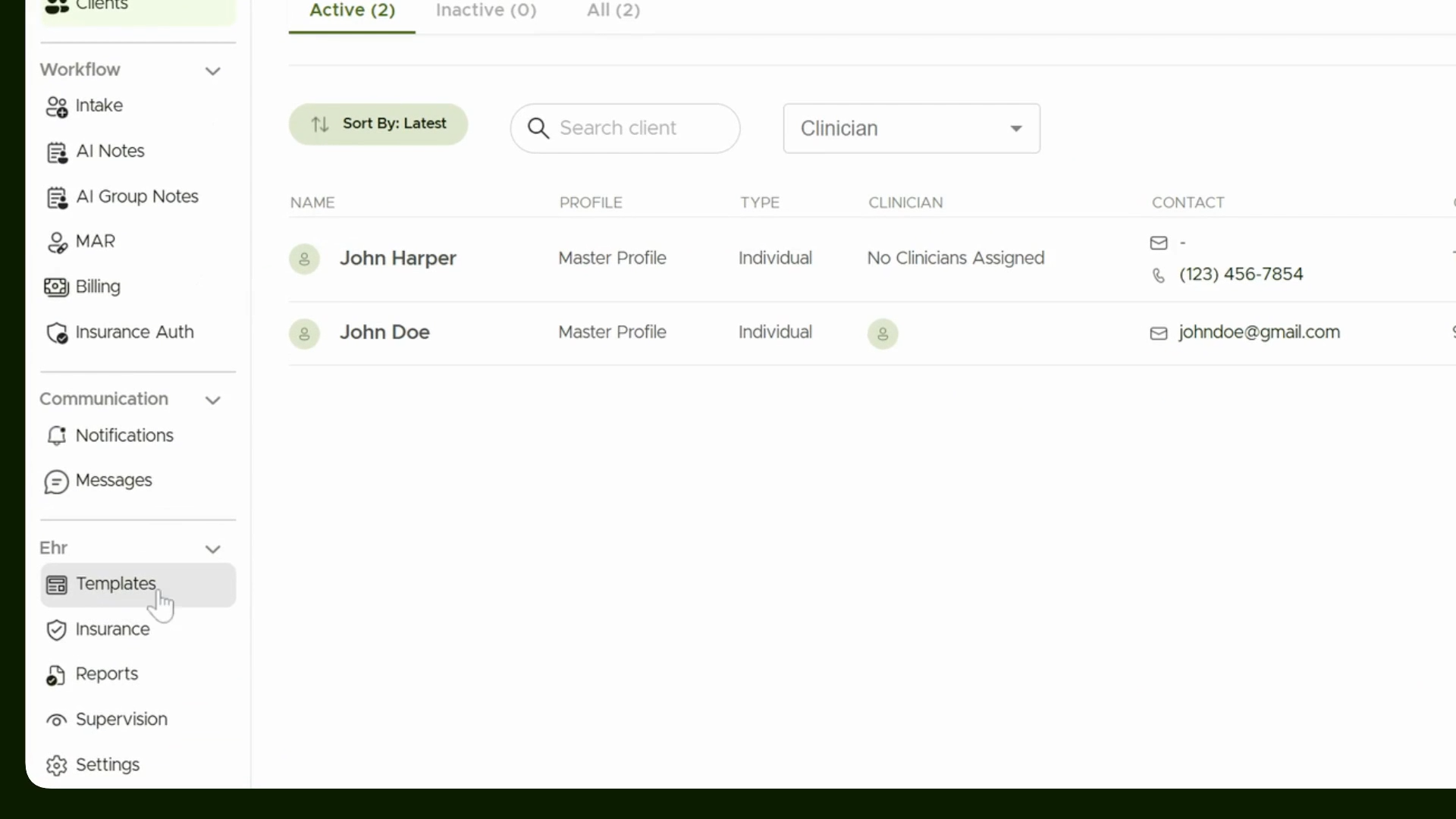The image size is (1456, 819).
Task: Switch to the All (2) tab
Action: click(613, 11)
